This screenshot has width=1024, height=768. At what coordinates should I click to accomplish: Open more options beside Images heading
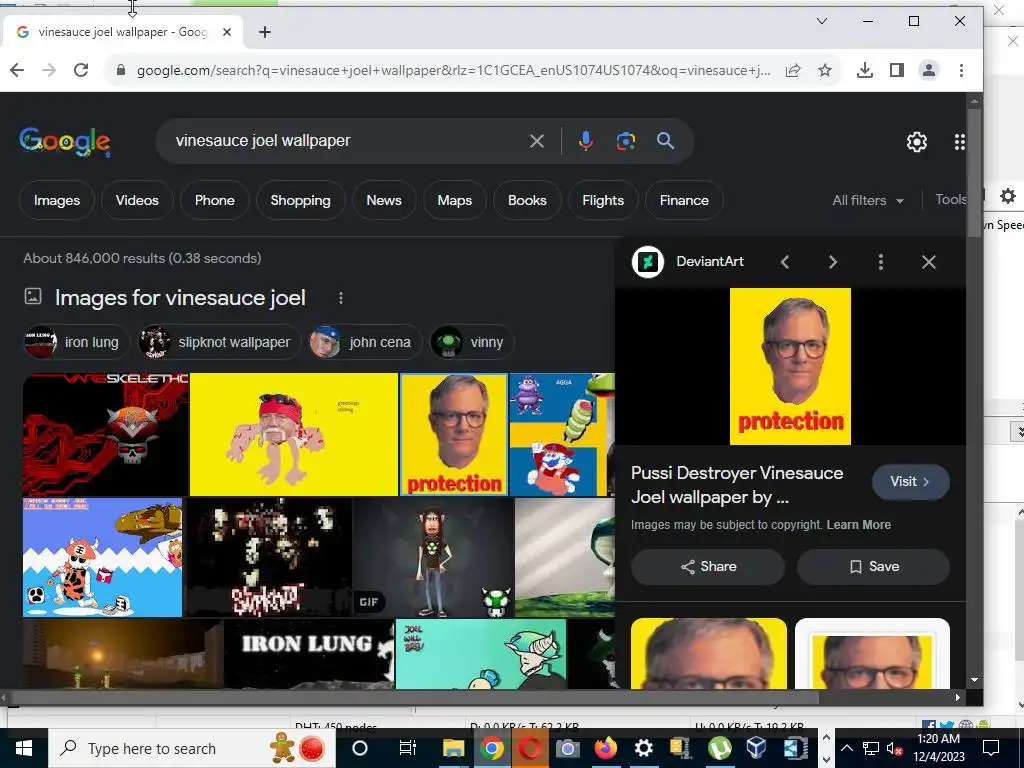tap(340, 298)
